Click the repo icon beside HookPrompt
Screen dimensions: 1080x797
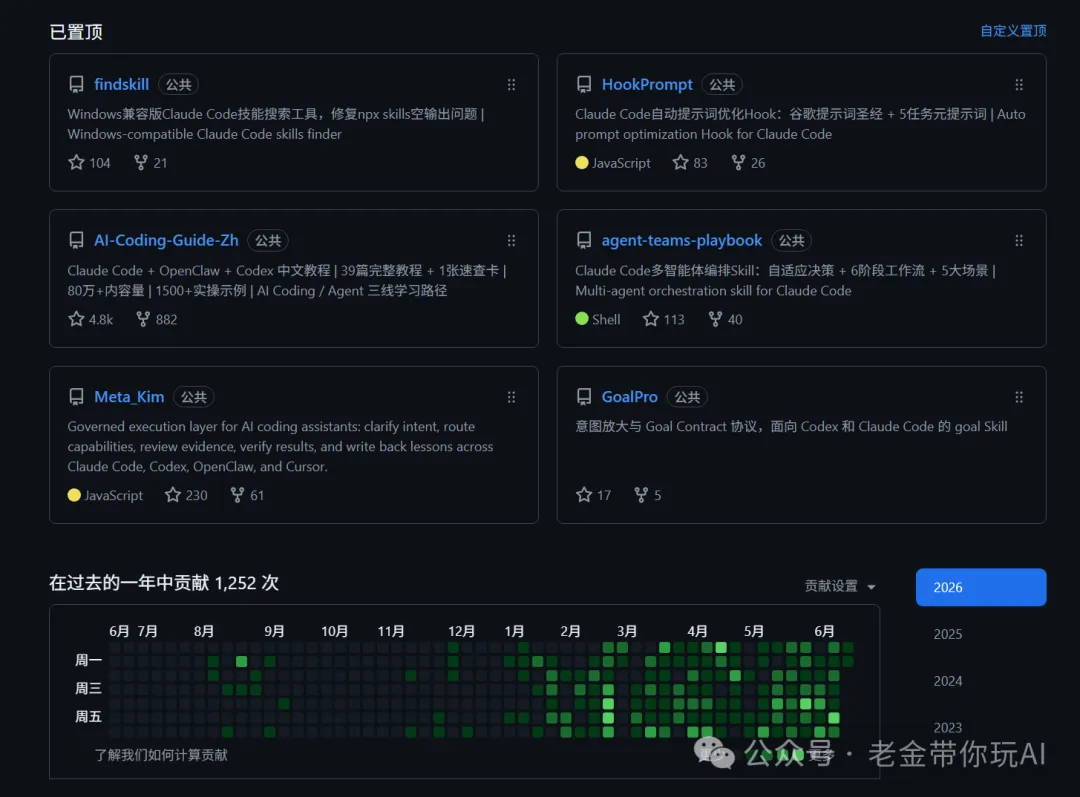(x=583, y=84)
